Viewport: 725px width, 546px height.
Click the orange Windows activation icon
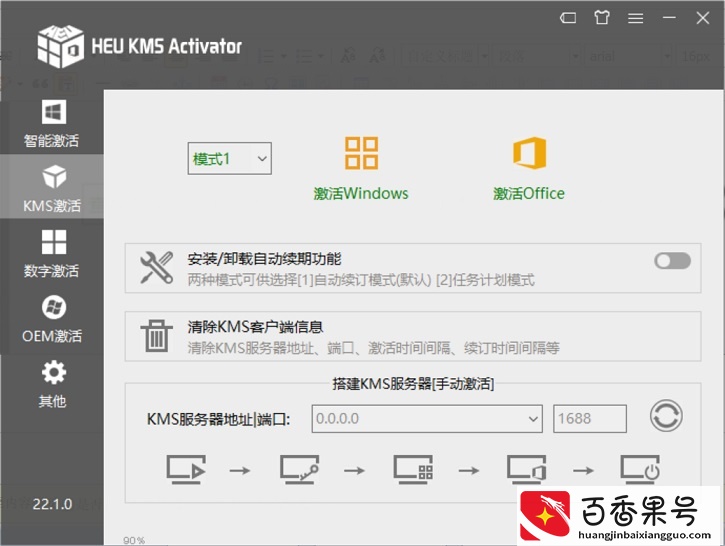coord(361,153)
